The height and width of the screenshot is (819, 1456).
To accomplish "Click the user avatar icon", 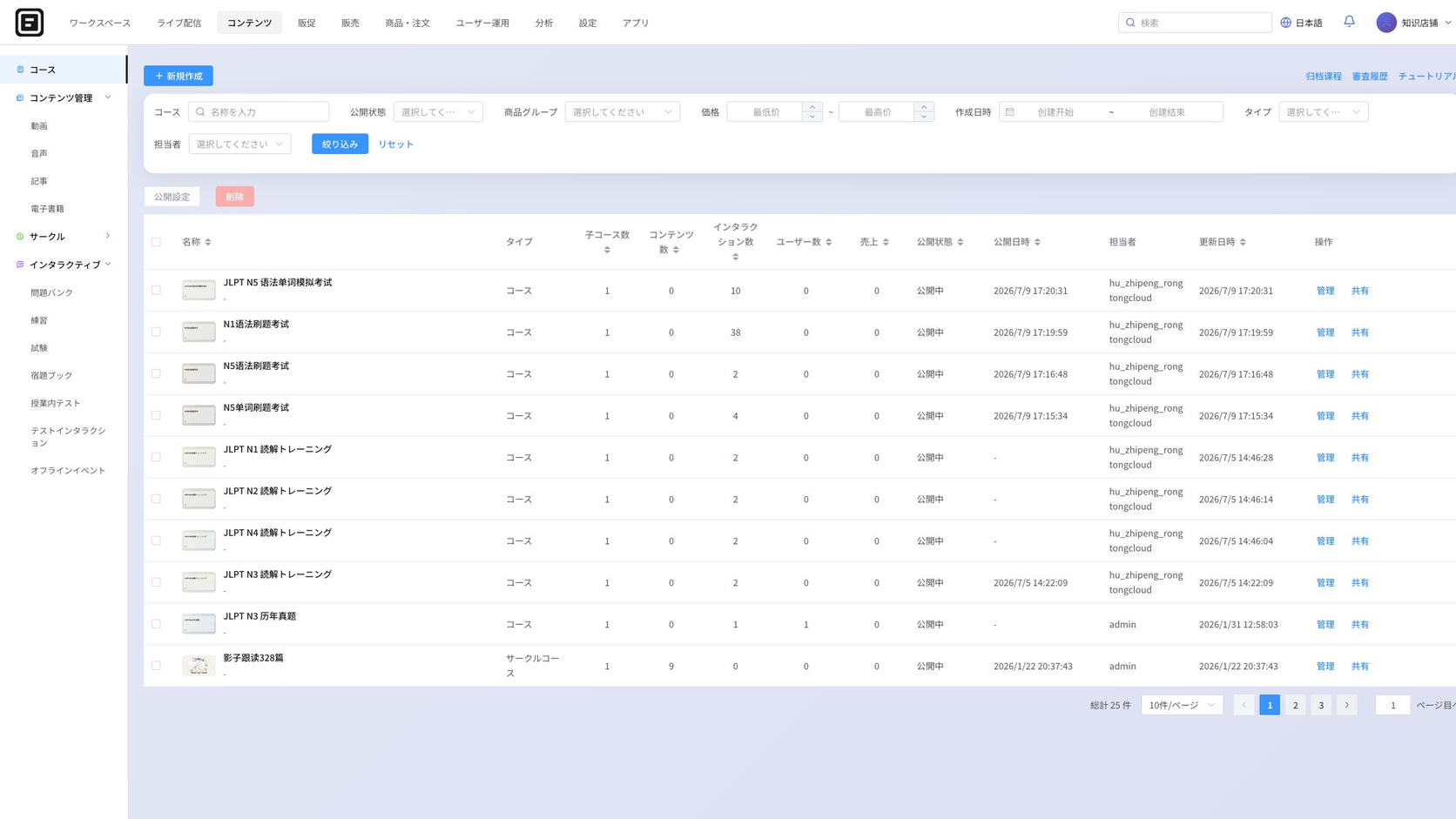I will tap(1386, 23).
